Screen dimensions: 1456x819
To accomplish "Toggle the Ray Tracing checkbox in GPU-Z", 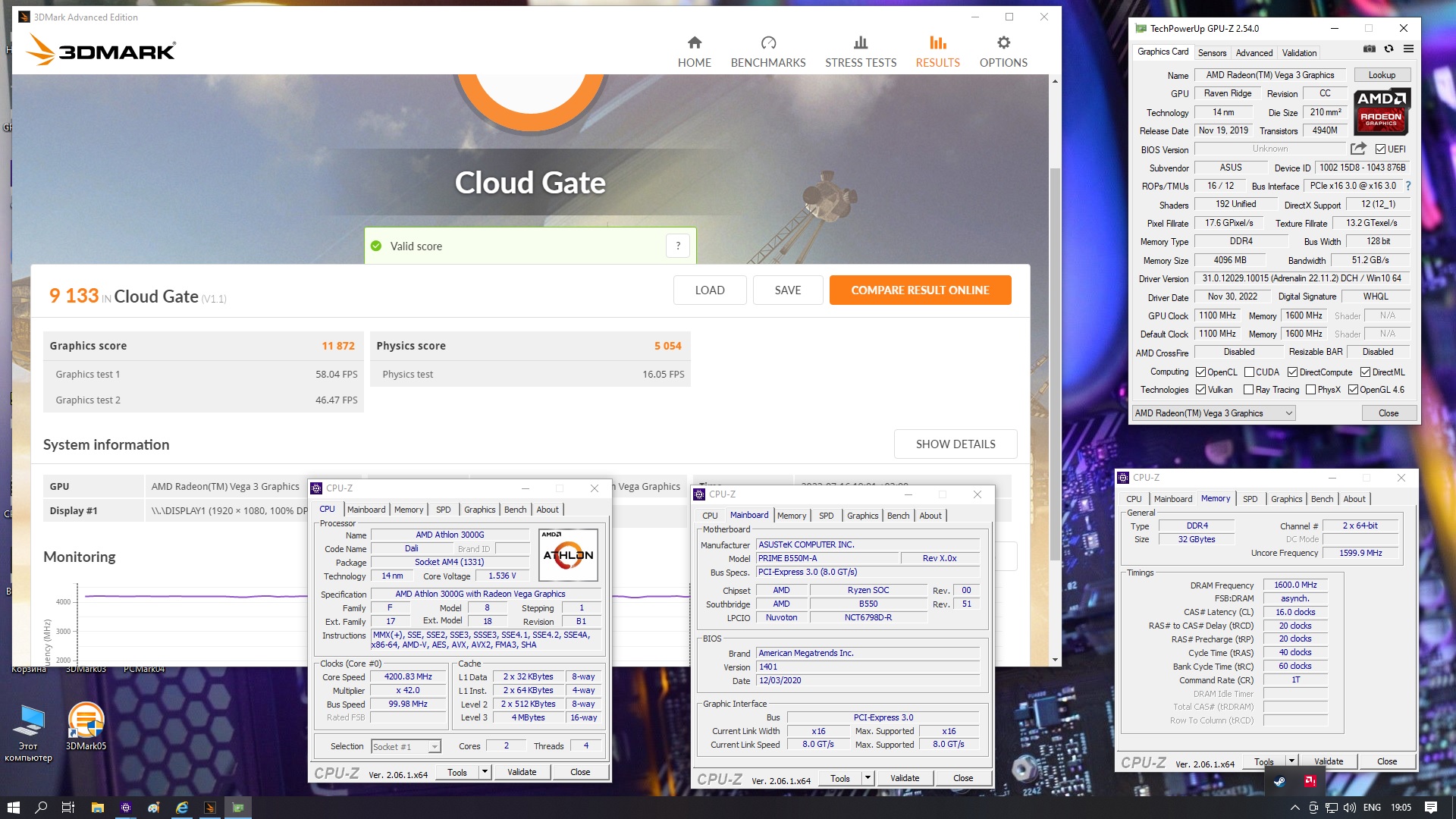I will (x=1248, y=390).
